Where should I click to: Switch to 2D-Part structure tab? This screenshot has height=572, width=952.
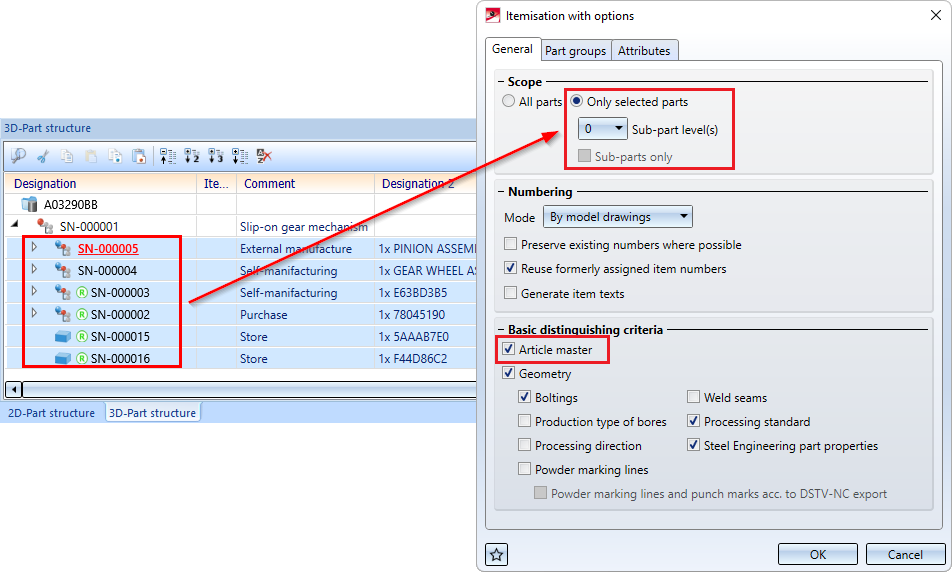tap(52, 413)
